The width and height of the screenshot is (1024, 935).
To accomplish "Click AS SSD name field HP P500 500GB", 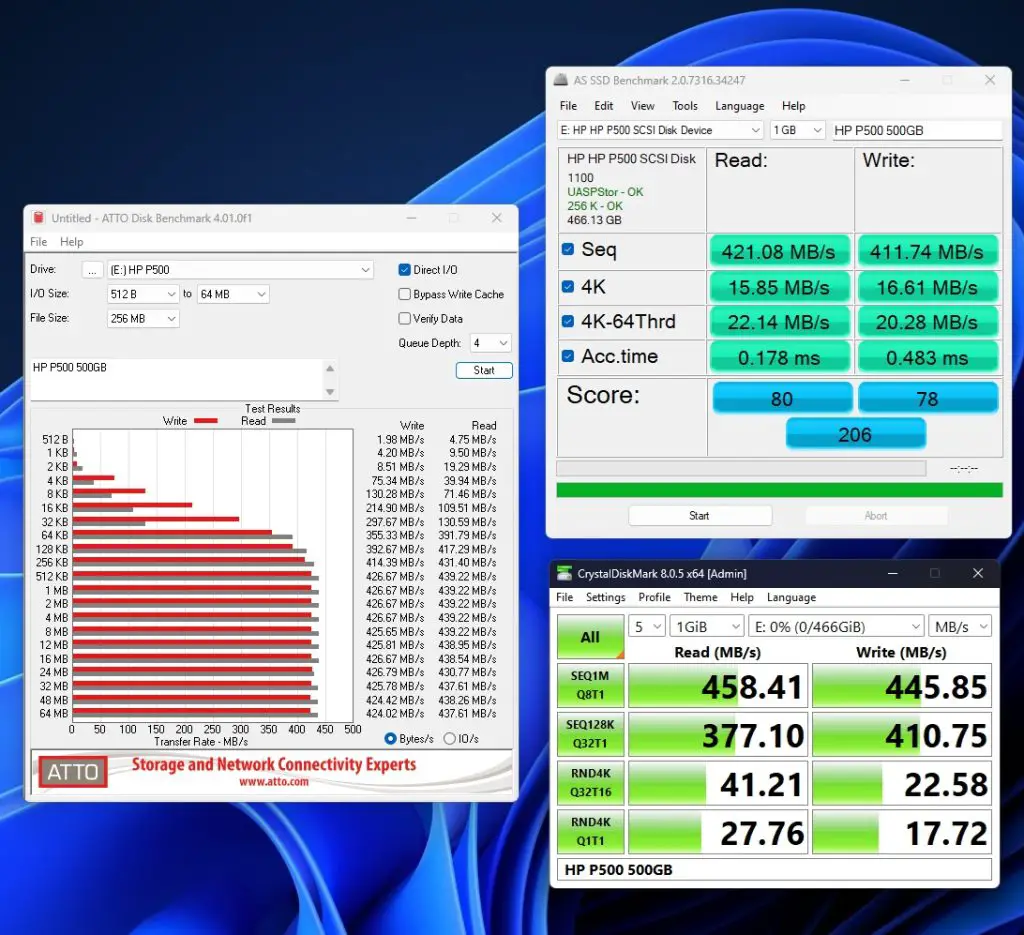I will 917,130.
